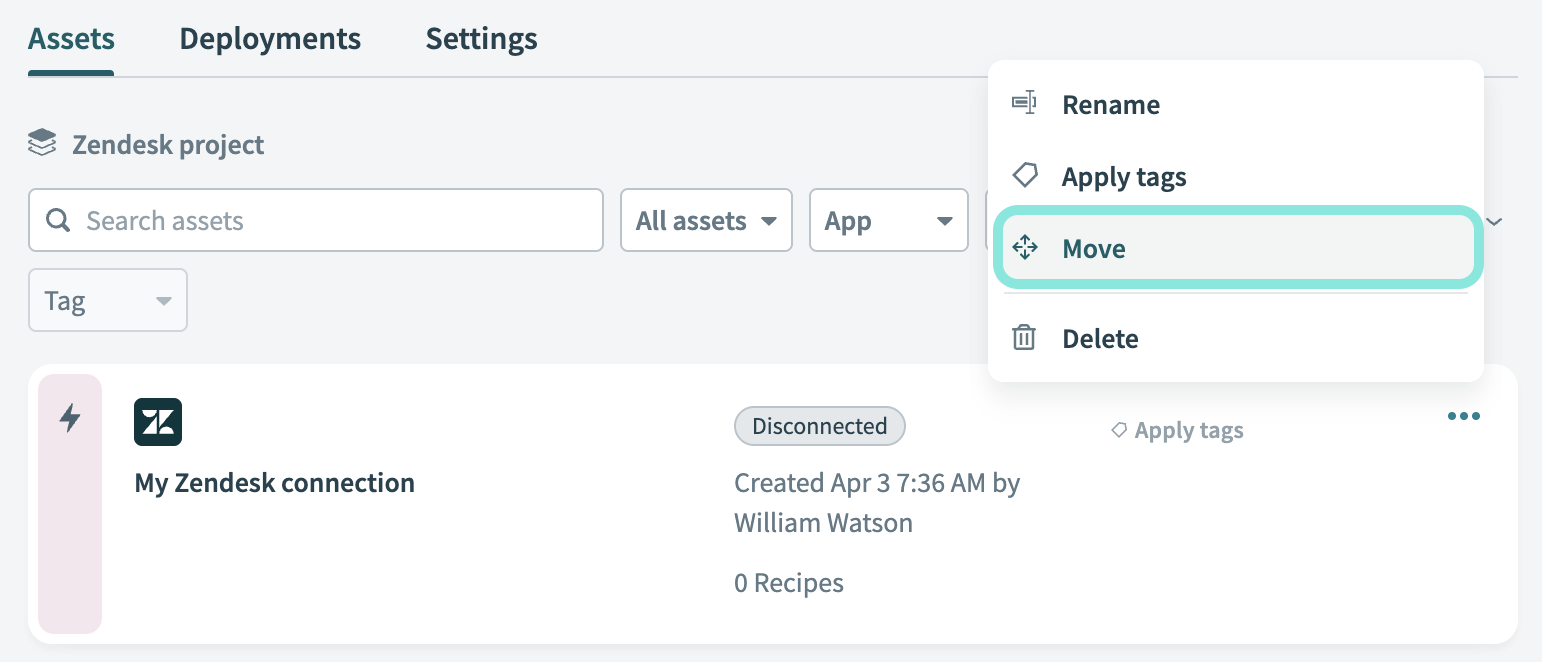Viewport: 1542px width, 662px height.
Task: Click the Disconnected status badge
Action: tap(819, 426)
